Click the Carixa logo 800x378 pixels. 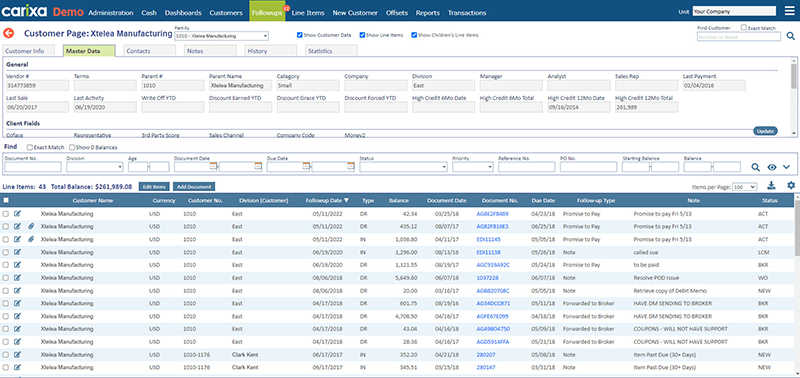point(24,11)
